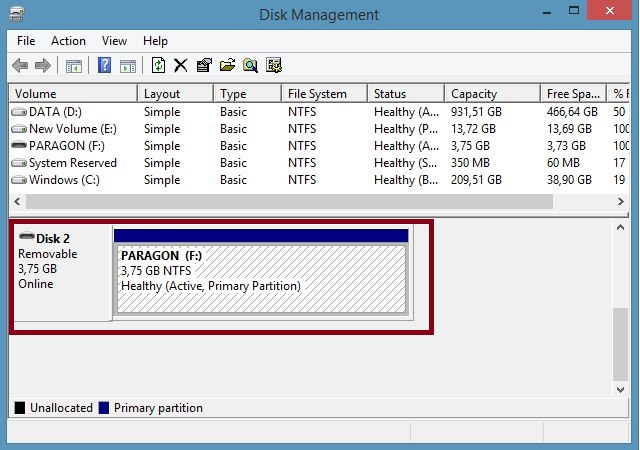Click the horizontal scrollbar thumb
This screenshot has height=450, width=640.
[x=289, y=201]
